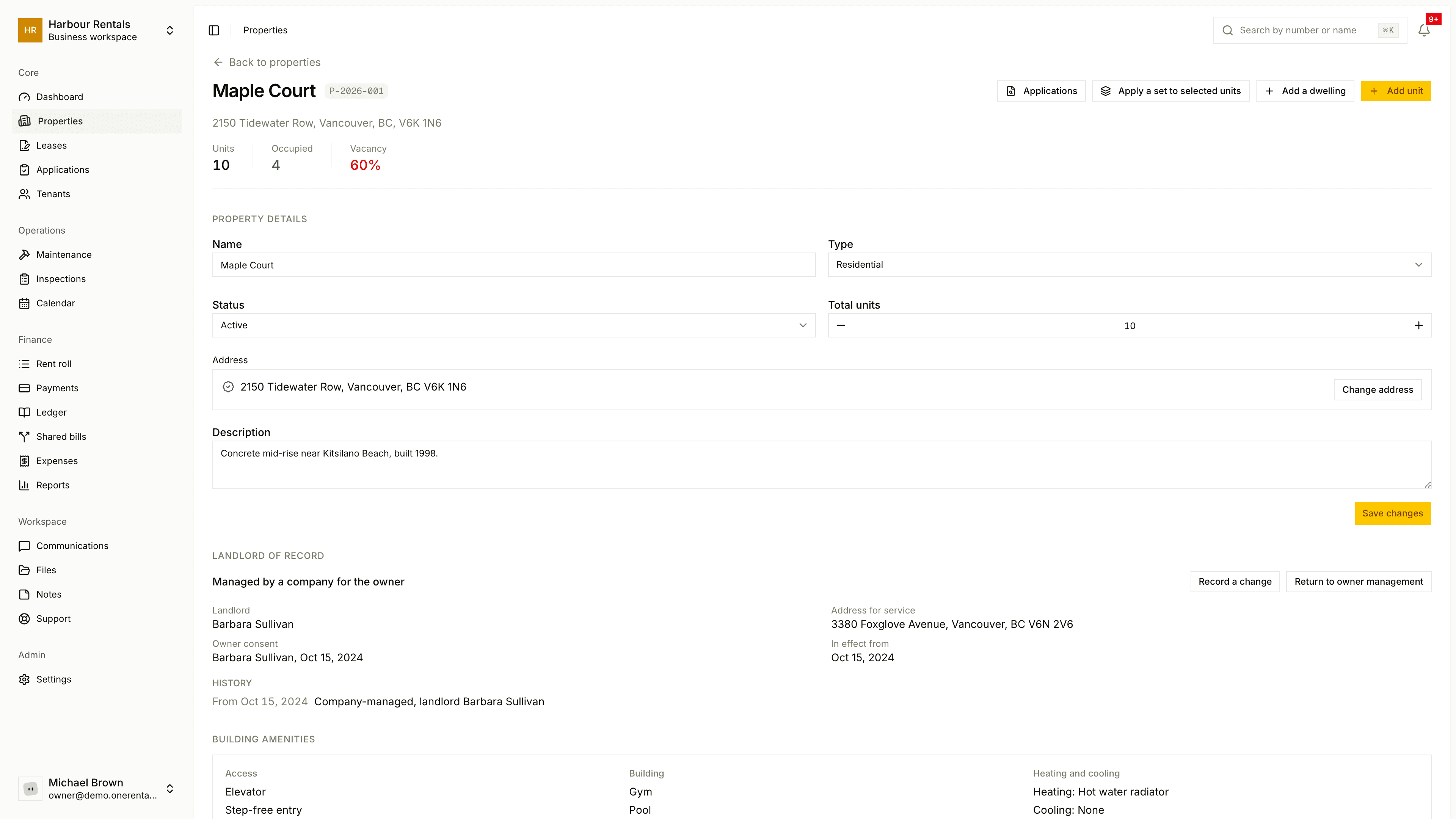Decrease total units with minus button

click(x=841, y=325)
